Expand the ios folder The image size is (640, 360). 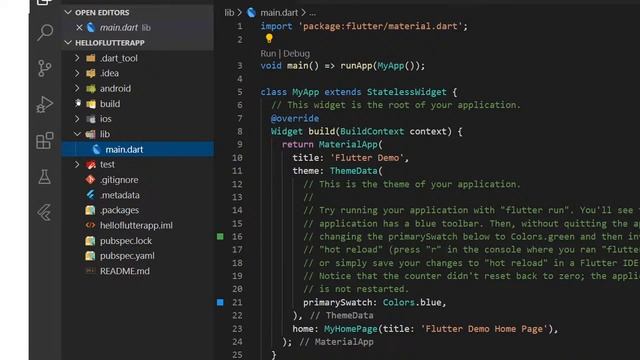click(77, 119)
